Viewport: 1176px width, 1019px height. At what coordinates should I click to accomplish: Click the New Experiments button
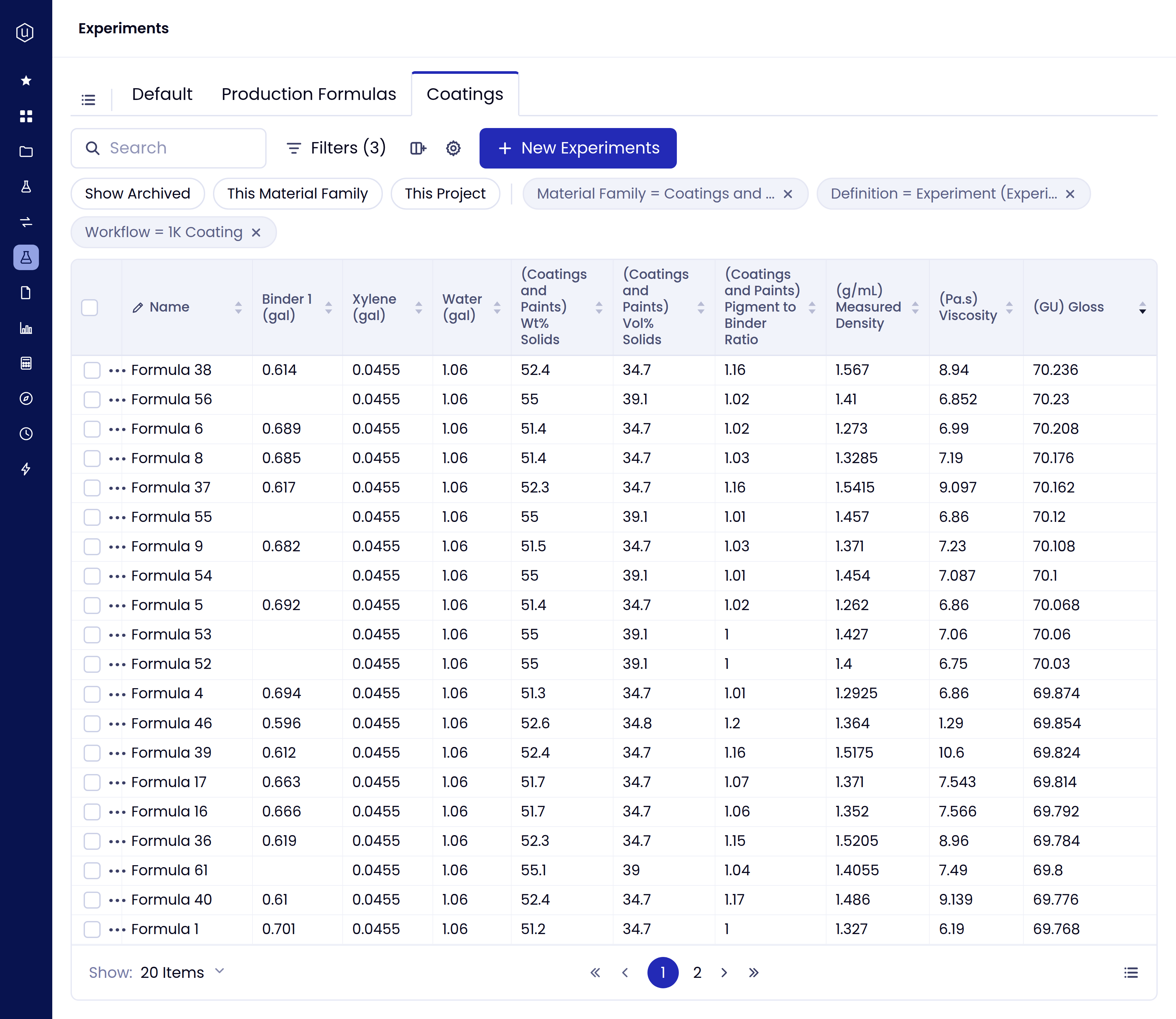(578, 148)
